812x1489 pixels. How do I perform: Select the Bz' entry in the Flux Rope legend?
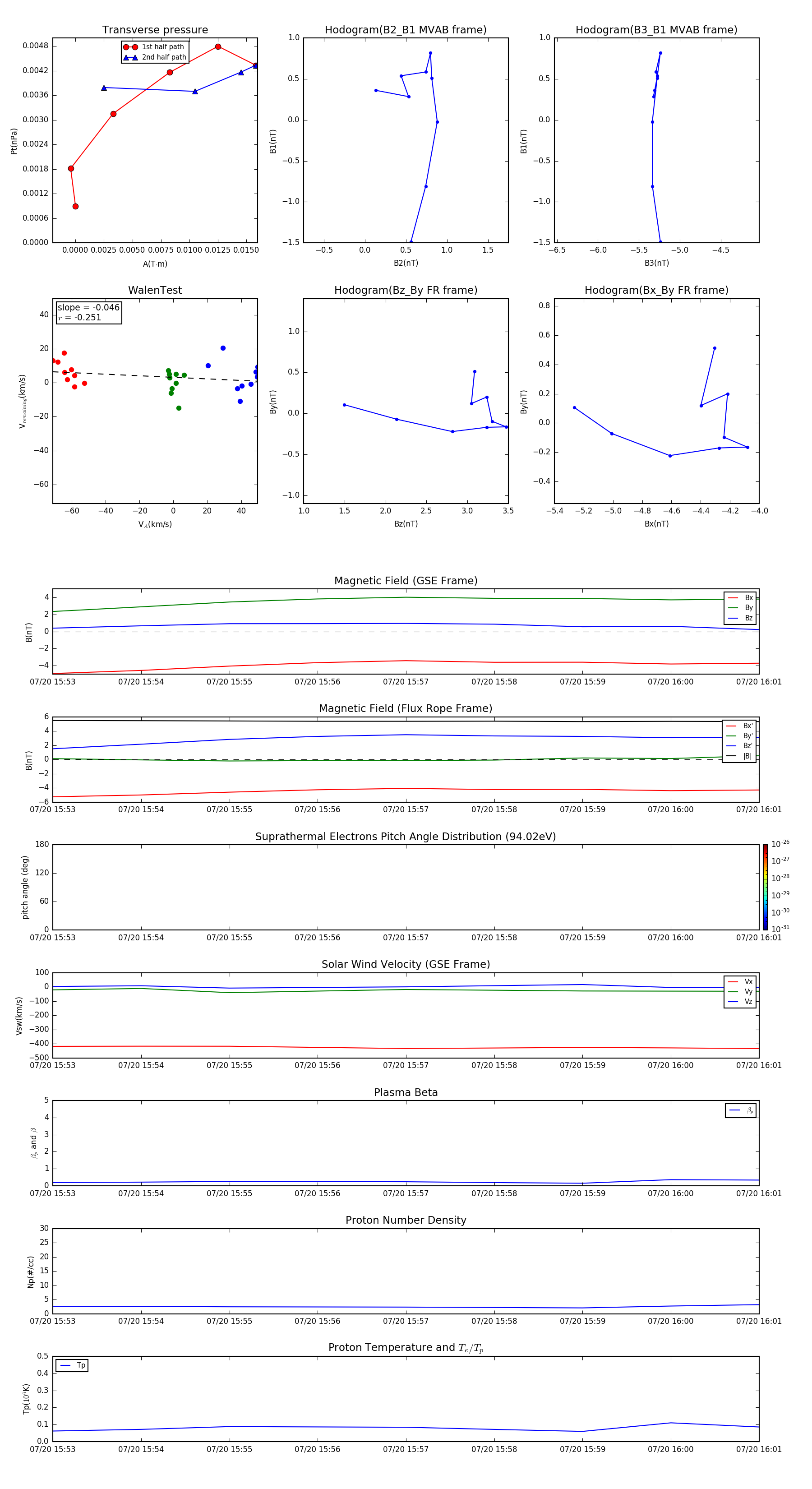click(739, 746)
